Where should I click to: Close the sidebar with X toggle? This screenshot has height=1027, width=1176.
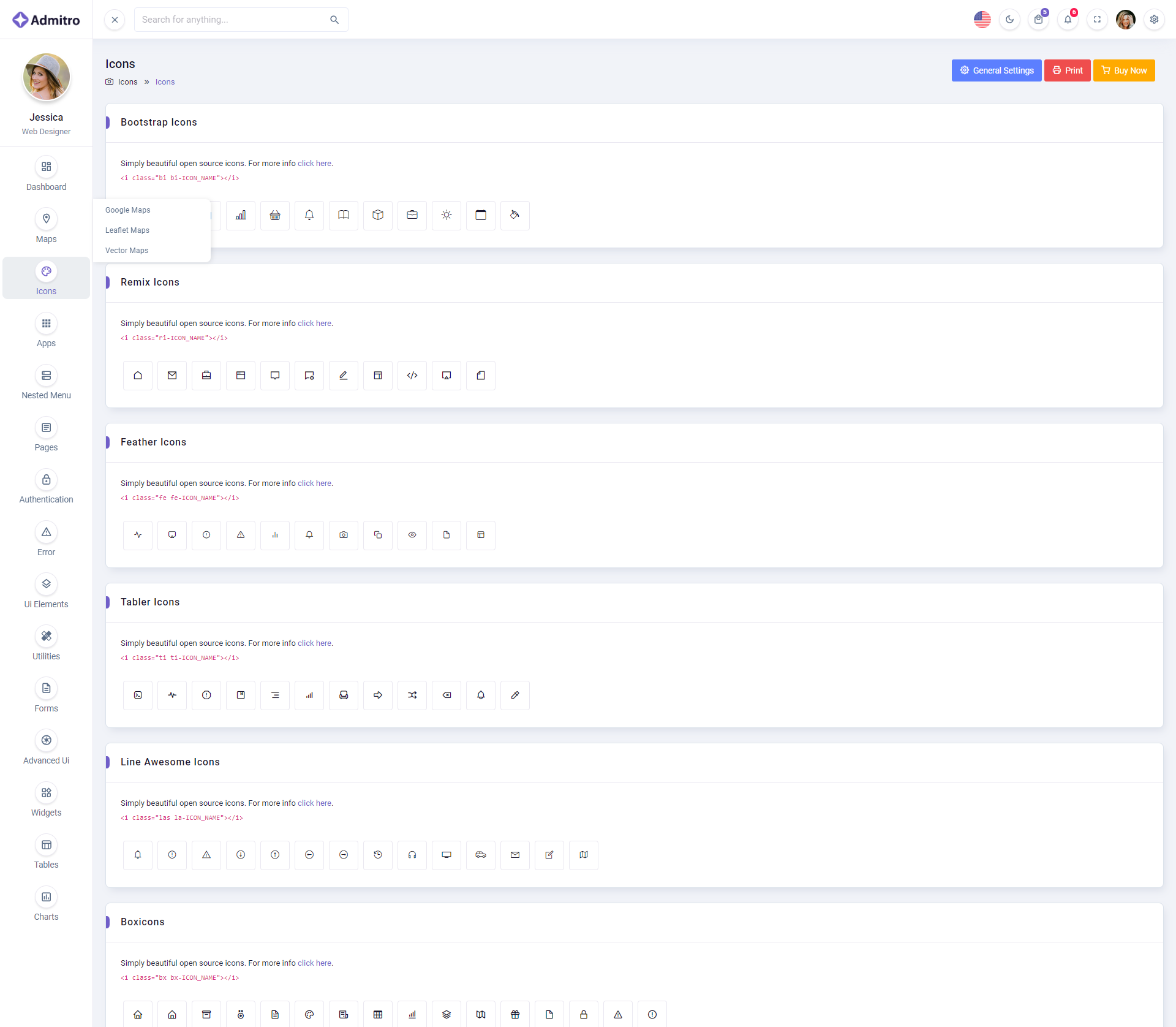pyautogui.click(x=115, y=20)
